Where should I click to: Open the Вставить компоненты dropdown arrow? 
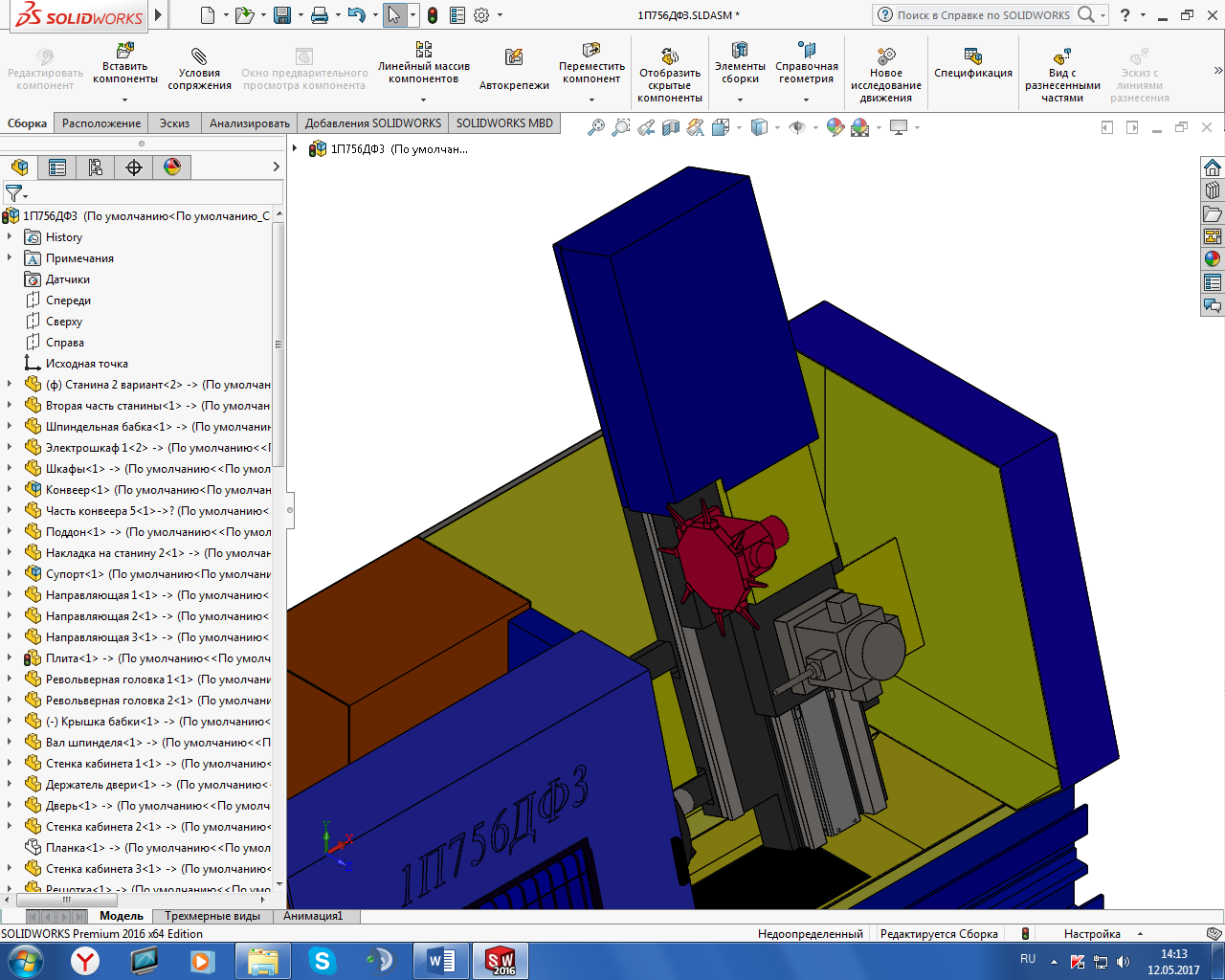click(125, 99)
